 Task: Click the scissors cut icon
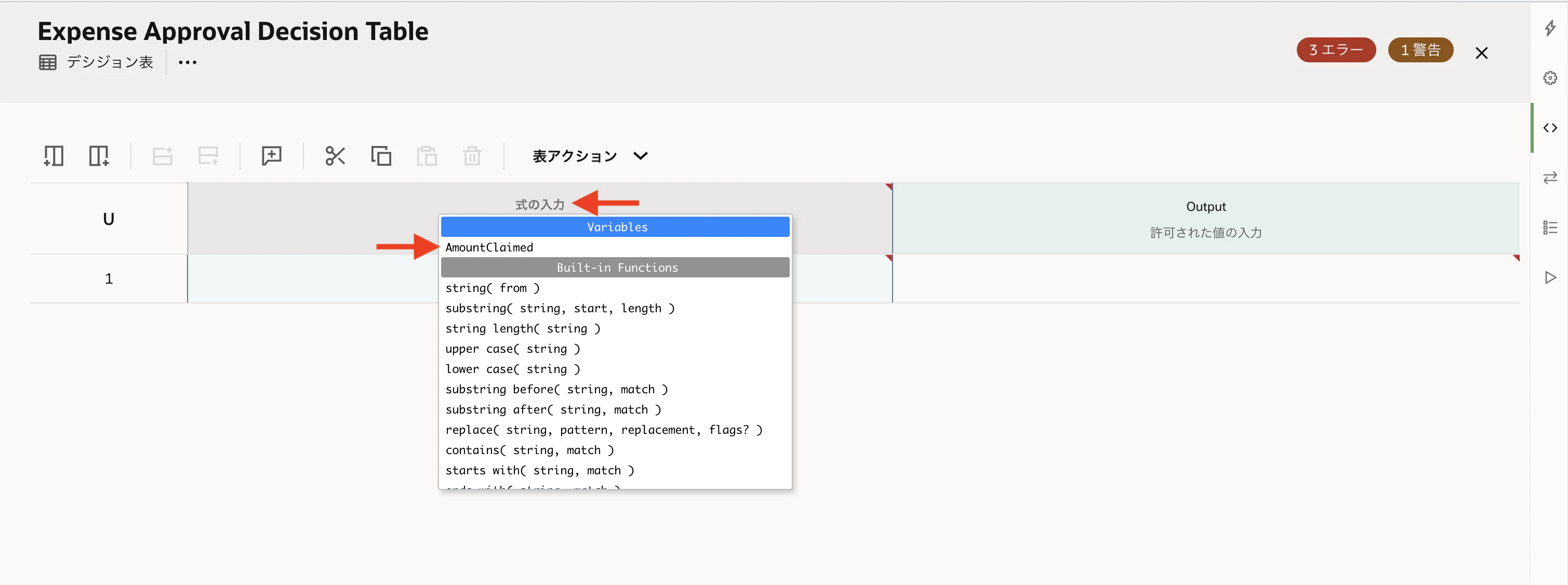[336, 156]
